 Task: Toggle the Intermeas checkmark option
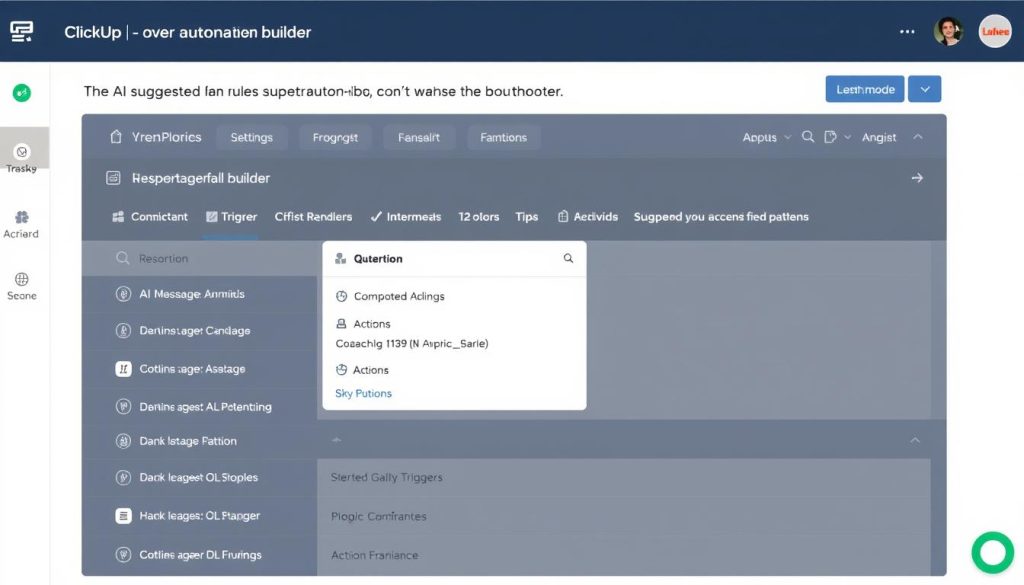376,216
